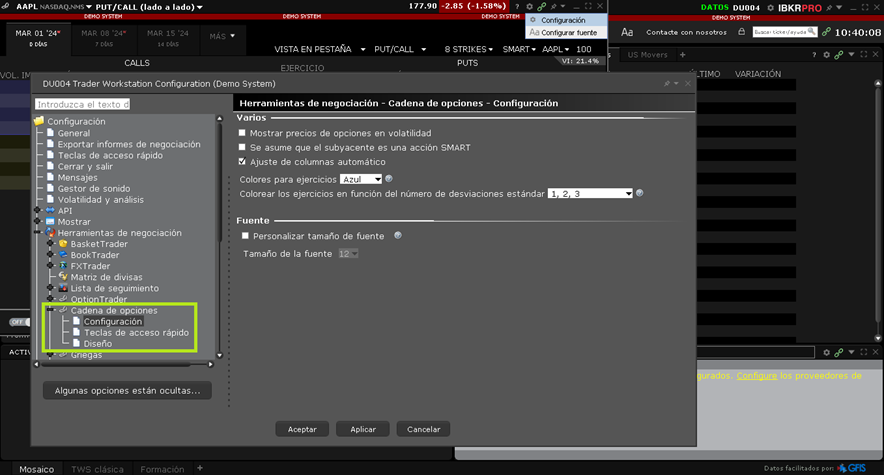The height and width of the screenshot is (475, 884).
Task: Enable Mostrar precios de opciones en volatilidad
Action: coord(242,133)
